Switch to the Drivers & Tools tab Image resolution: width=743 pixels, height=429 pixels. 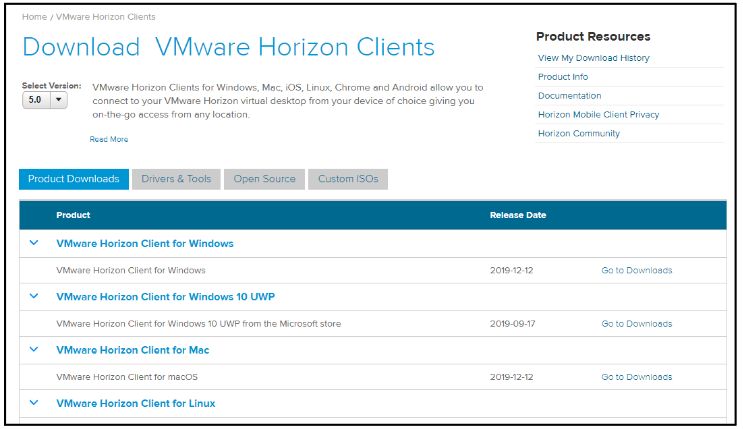coord(176,179)
